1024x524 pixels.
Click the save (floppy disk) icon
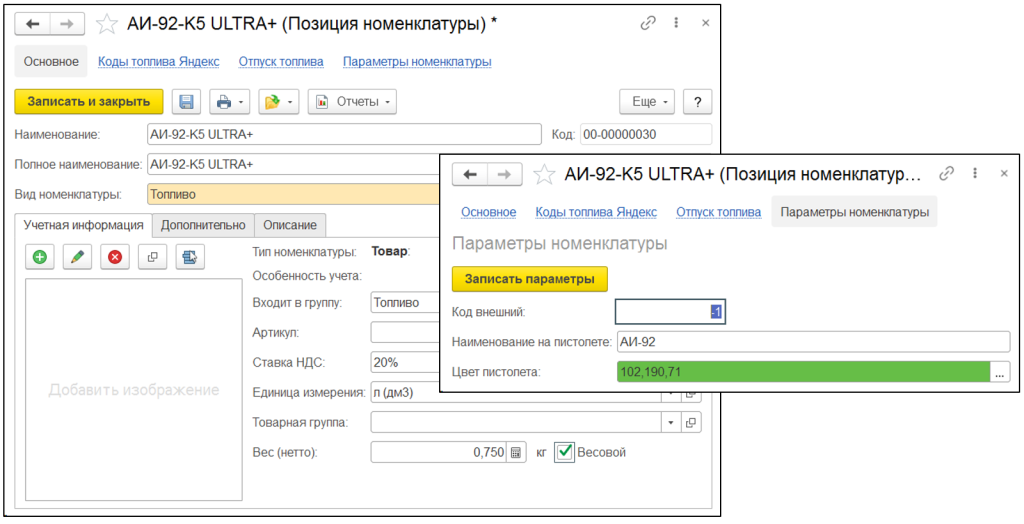pyautogui.click(x=187, y=101)
